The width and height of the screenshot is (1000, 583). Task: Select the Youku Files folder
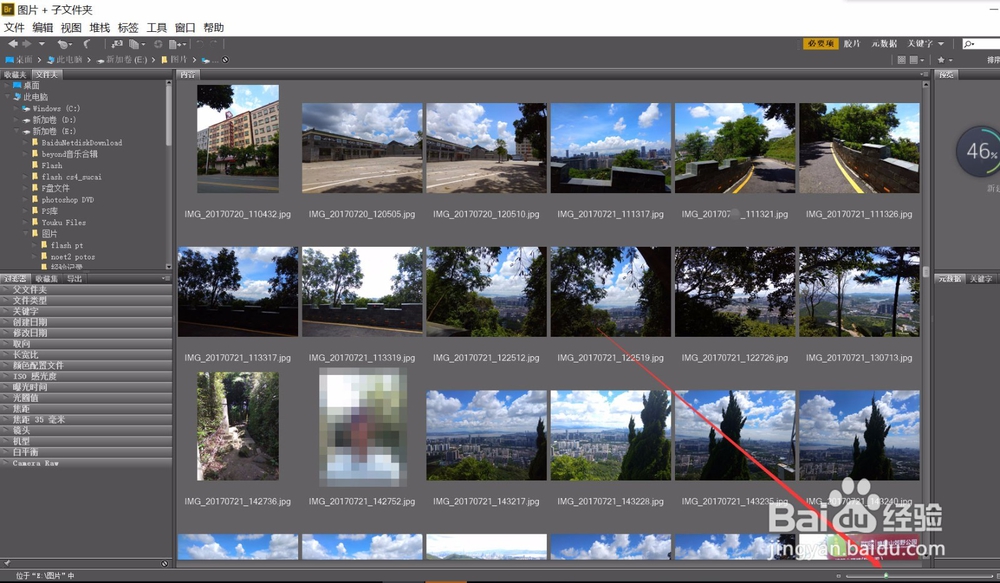click(59, 223)
